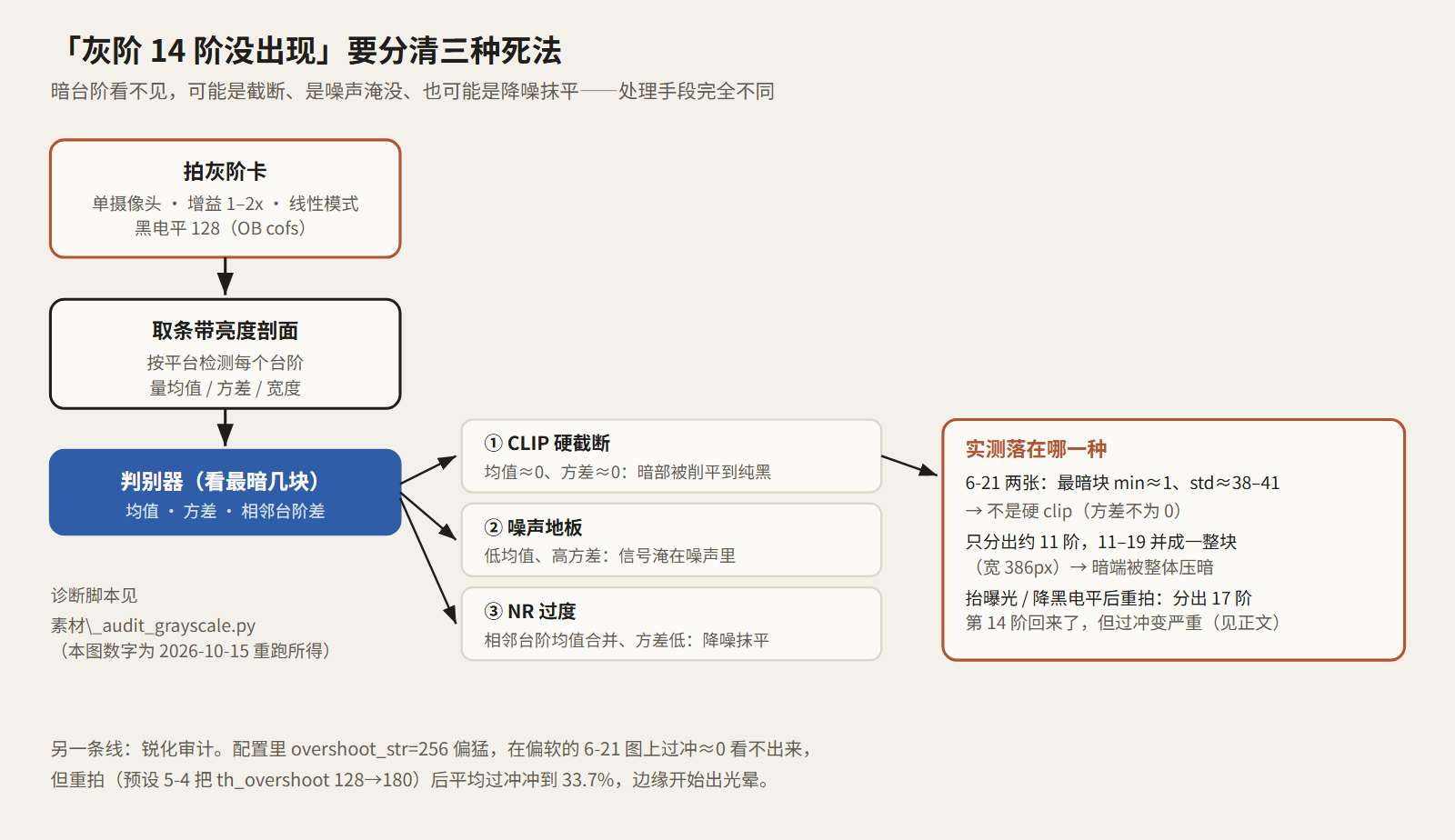Image resolution: width=1455 pixels, height=840 pixels.
Task: Click the line 6-21 两张：最暗块 min≈1、std≈38–41
Action: pos(1122,483)
